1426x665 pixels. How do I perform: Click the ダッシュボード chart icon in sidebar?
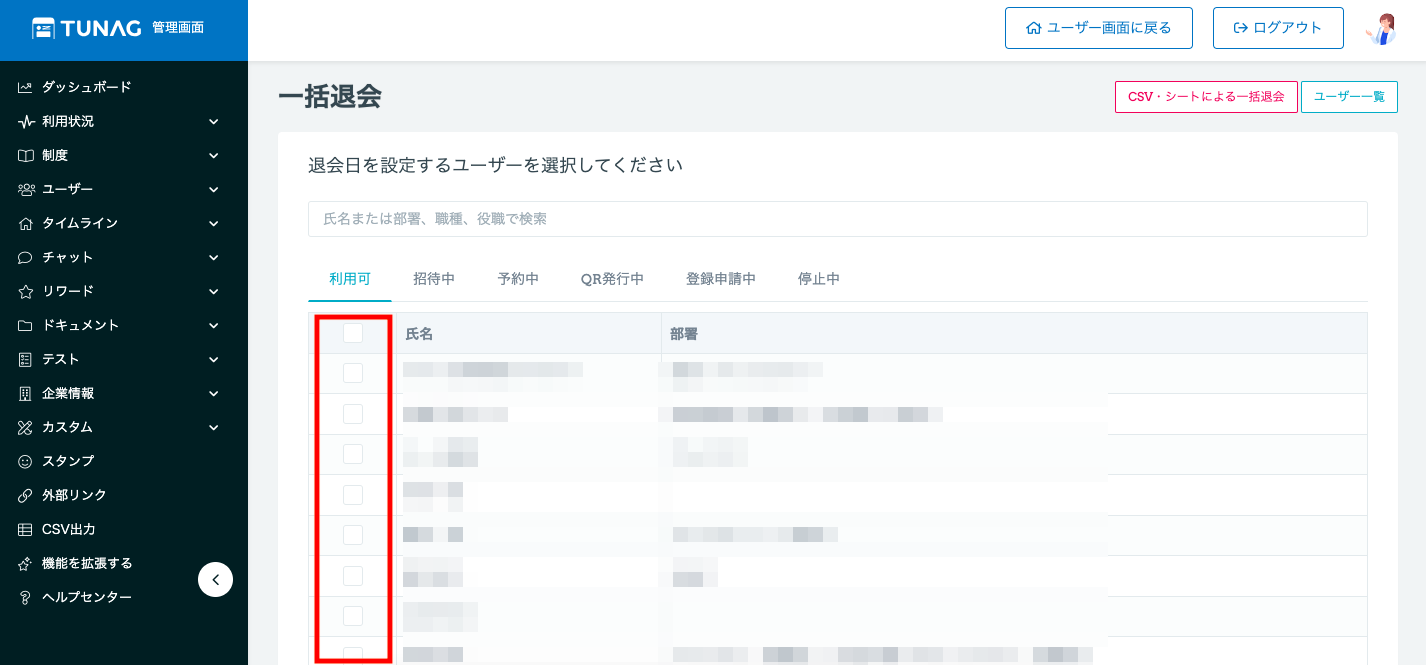(26, 87)
